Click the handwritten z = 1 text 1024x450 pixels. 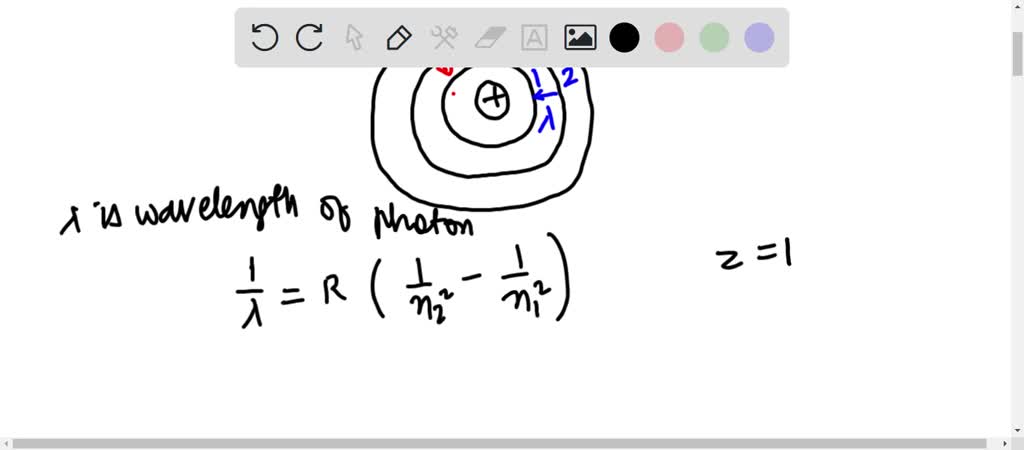(755, 255)
